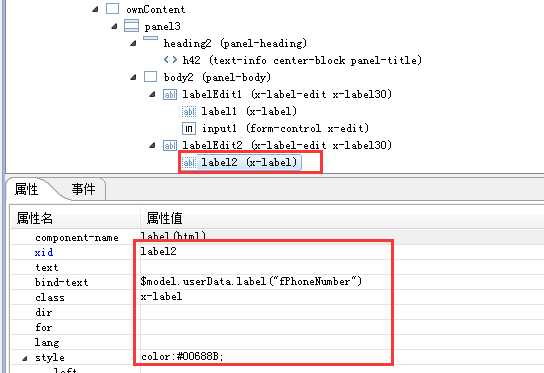Click the component-name property label
Image resolution: width=544 pixels, height=373 pixels.
pos(77,238)
